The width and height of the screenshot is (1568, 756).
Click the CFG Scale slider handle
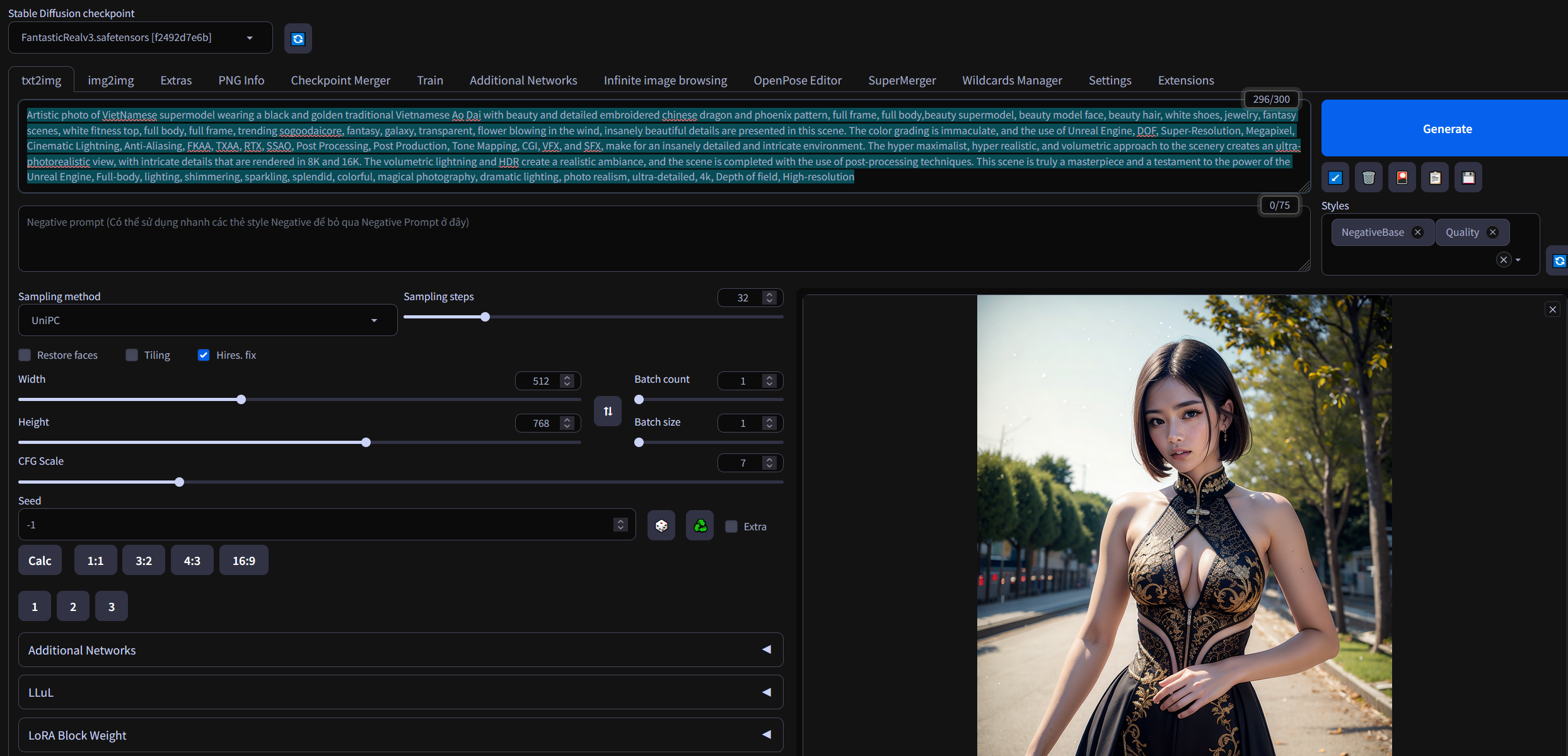[x=180, y=482]
